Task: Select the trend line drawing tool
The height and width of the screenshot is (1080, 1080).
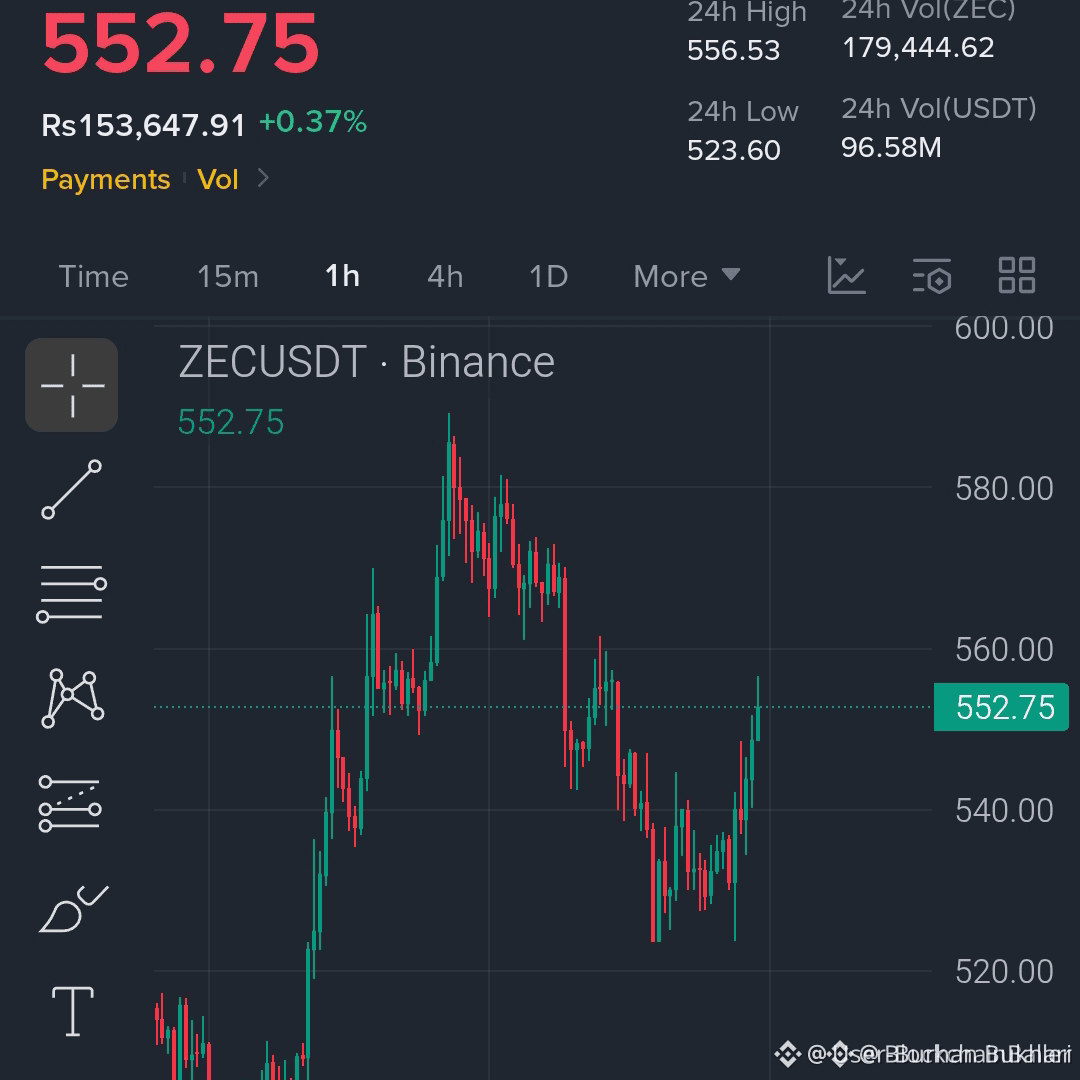Action: [x=72, y=490]
